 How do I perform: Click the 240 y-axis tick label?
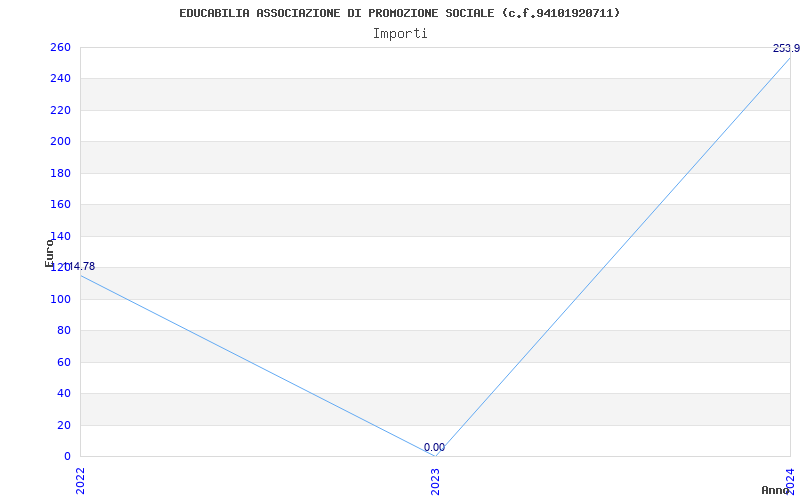coord(60,79)
